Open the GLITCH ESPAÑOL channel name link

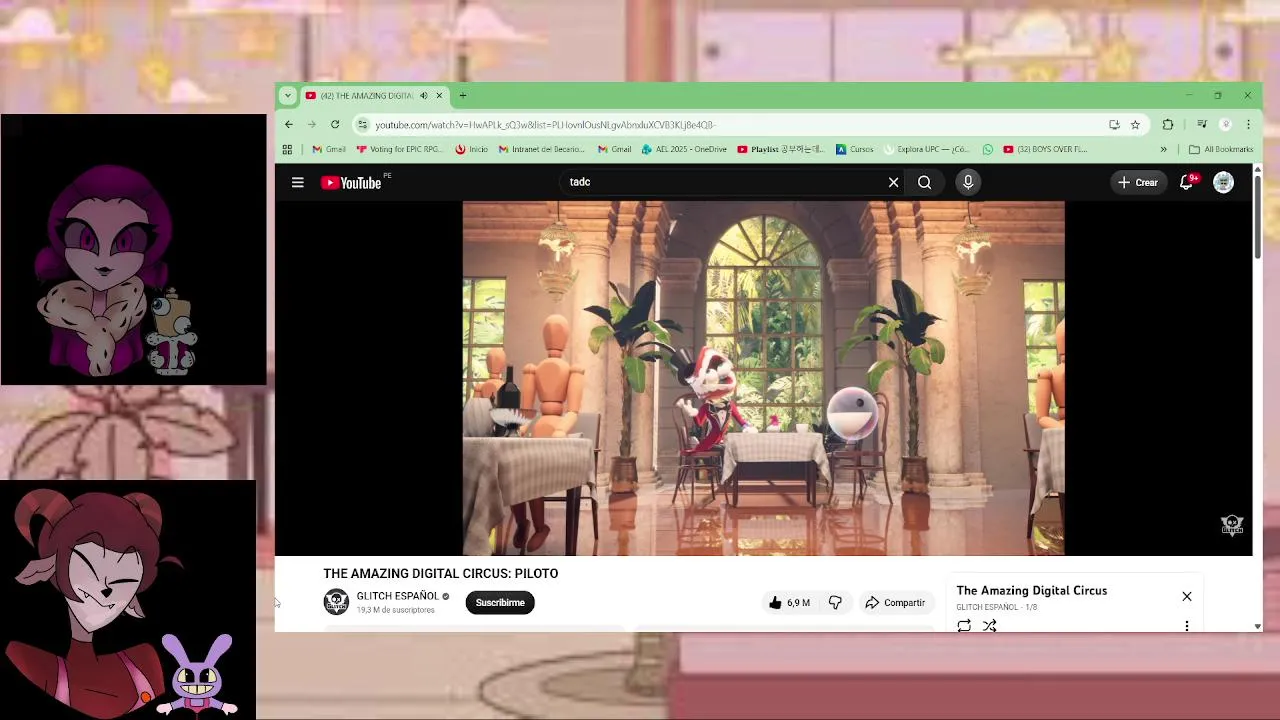[397, 596]
